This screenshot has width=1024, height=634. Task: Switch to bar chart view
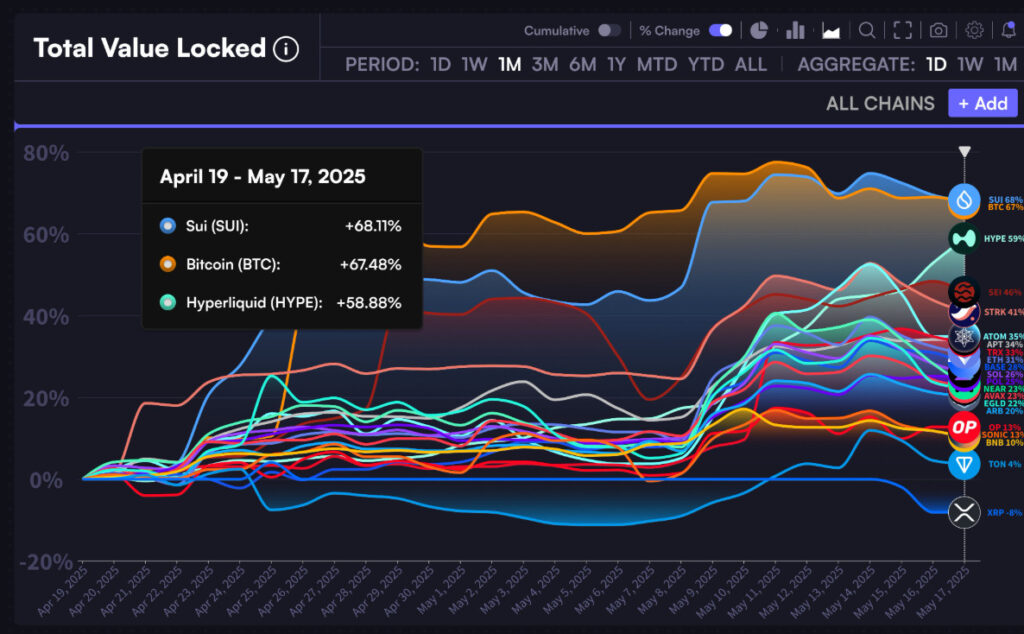795,31
